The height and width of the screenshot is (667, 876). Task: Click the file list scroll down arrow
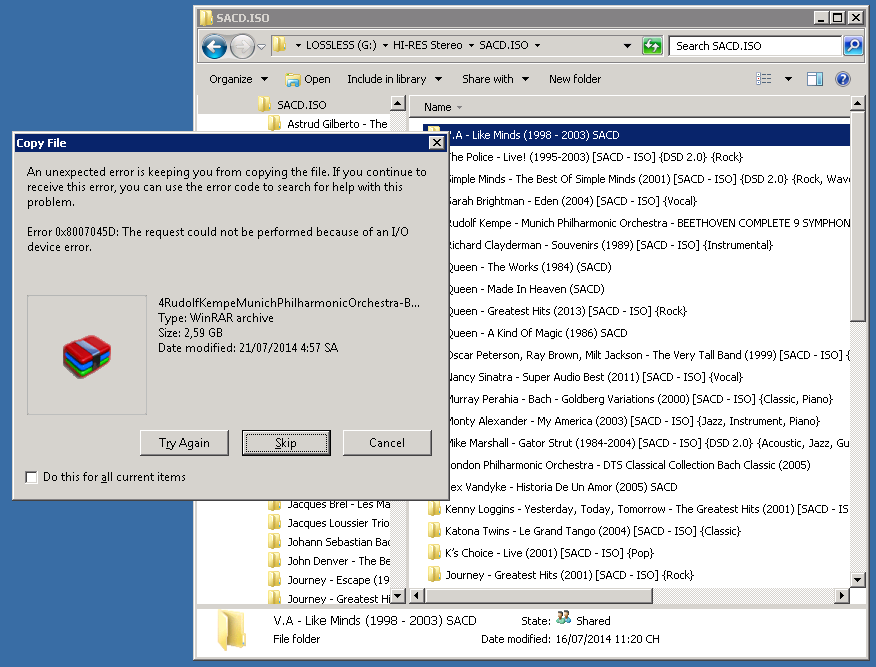[858, 579]
